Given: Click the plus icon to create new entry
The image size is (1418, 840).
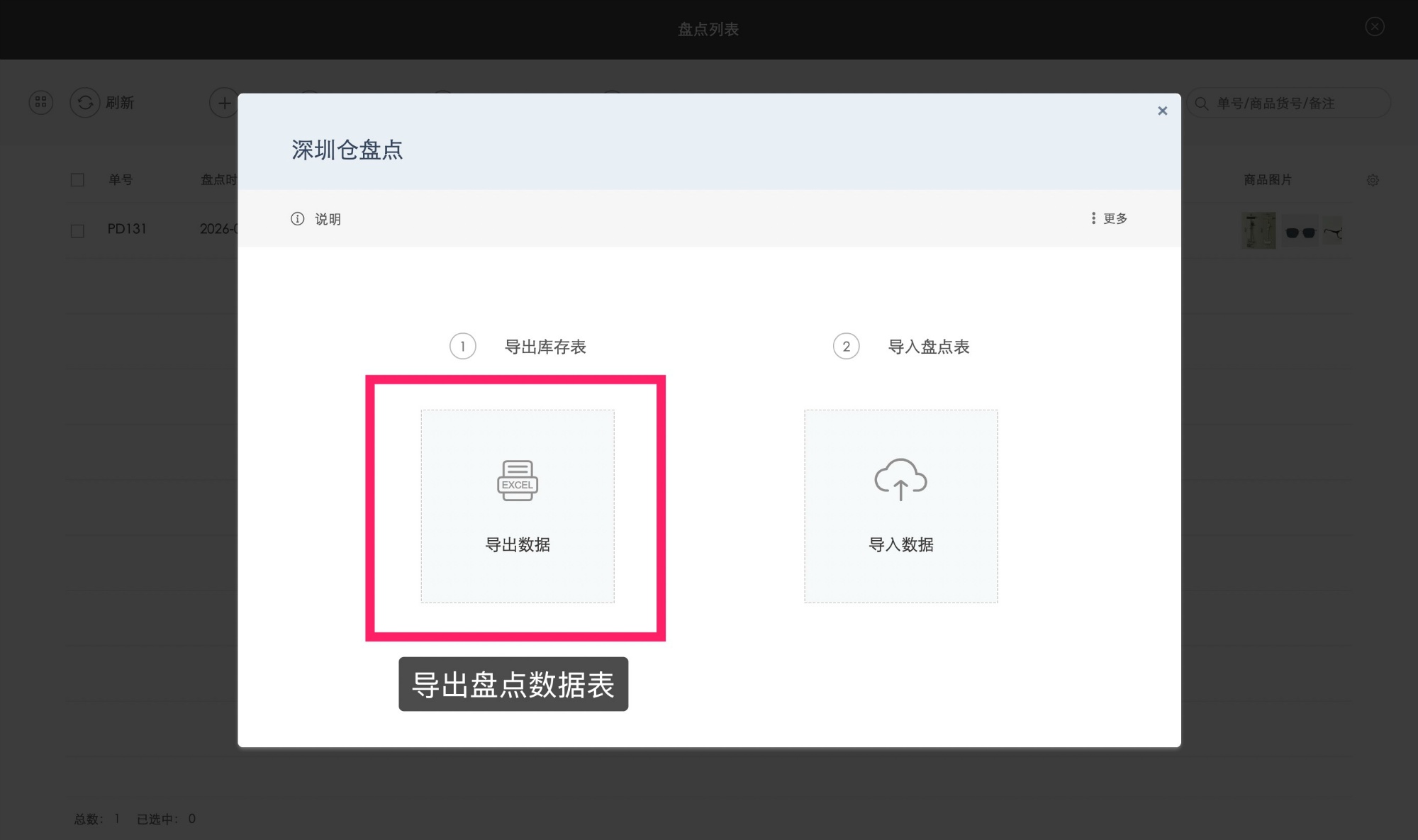Looking at the screenshot, I should pos(224,102).
